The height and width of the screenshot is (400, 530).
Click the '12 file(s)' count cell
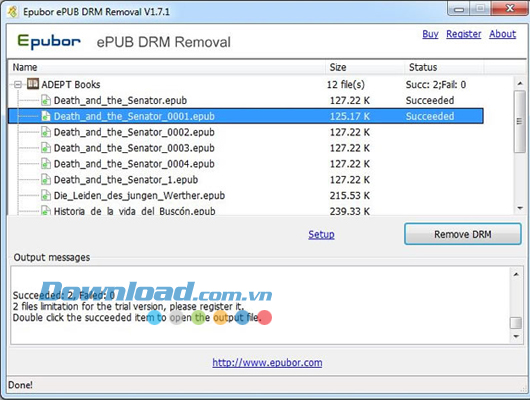(346, 85)
